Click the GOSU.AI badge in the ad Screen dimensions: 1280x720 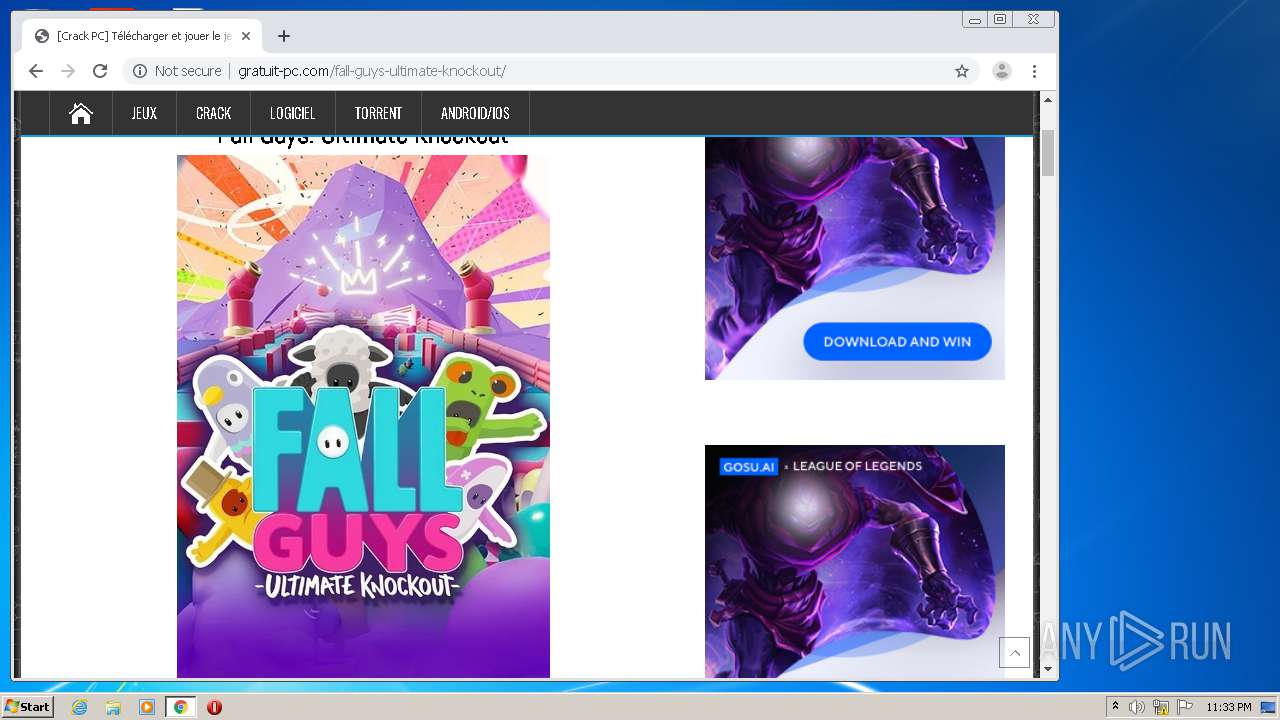(x=748, y=466)
